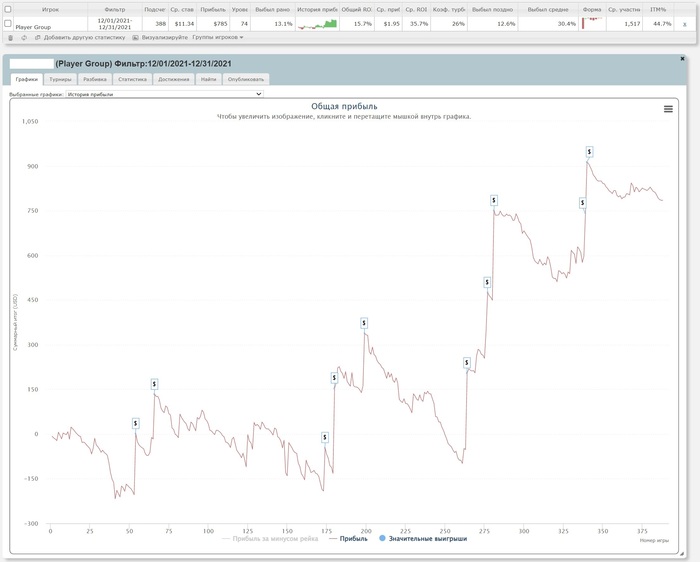Click the topmost $ marker above 900

(589, 152)
